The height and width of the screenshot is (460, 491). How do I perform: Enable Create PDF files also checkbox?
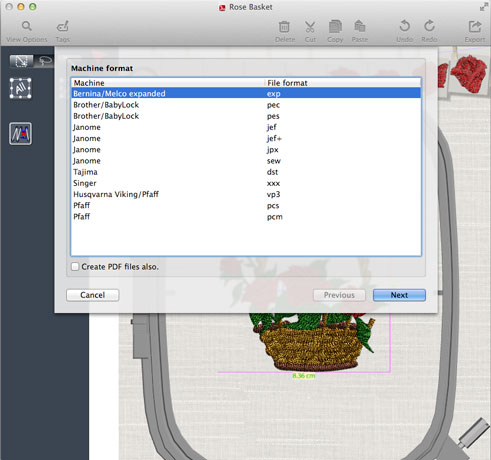[75, 266]
